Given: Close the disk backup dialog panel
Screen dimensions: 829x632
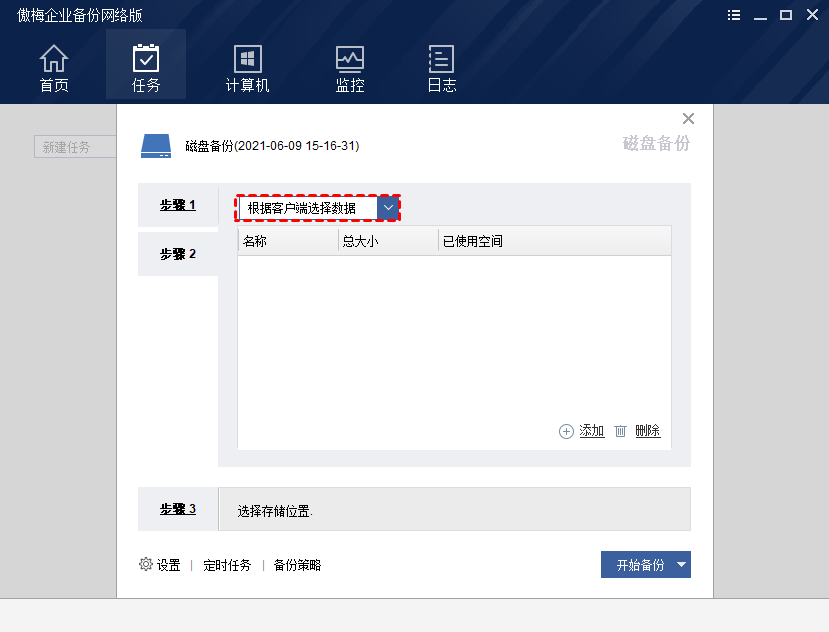Looking at the screenshot, I should (688, 118).
